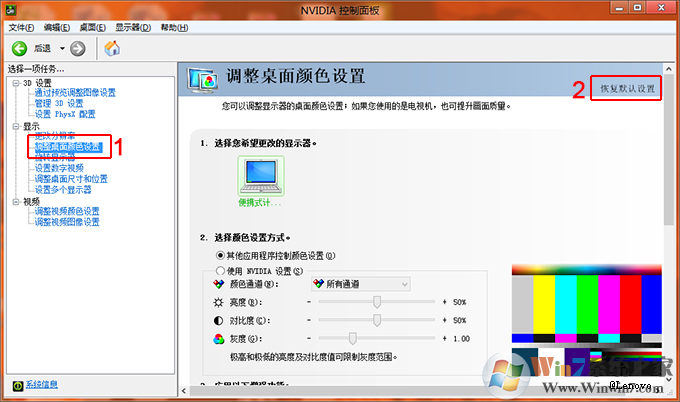Viewport: 680px width, 402px height.
Task: Click the plus beside brightness slider
Action: [x=445, y=302]
